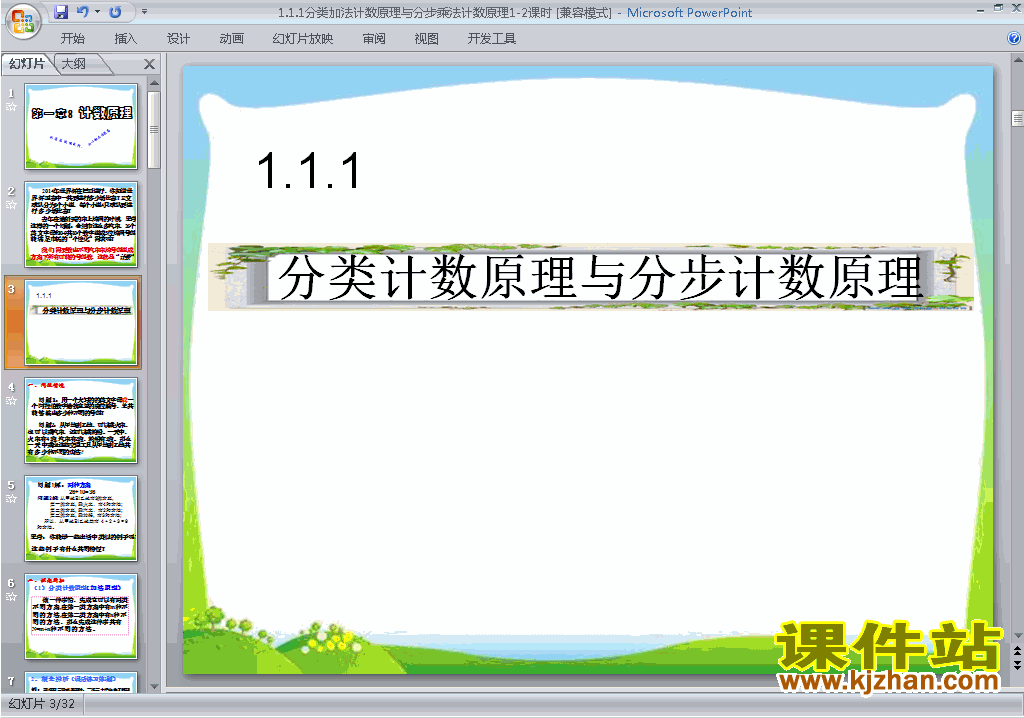Open the 动画 ribbon tab
The image size is (1024, 718).
(231, 39)
